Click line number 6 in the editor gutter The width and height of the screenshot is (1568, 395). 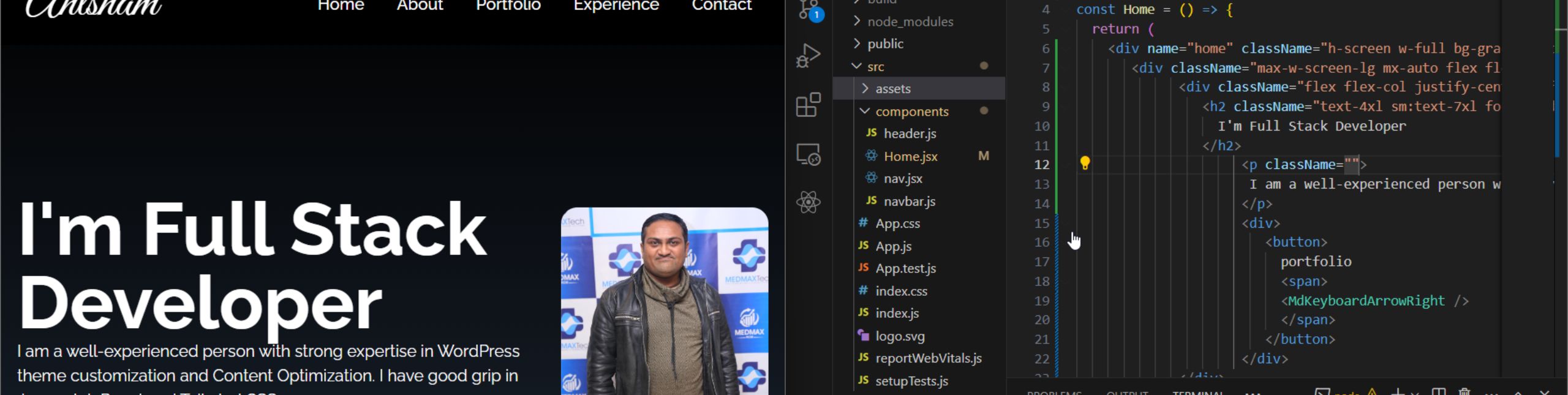coord(1046,48)
